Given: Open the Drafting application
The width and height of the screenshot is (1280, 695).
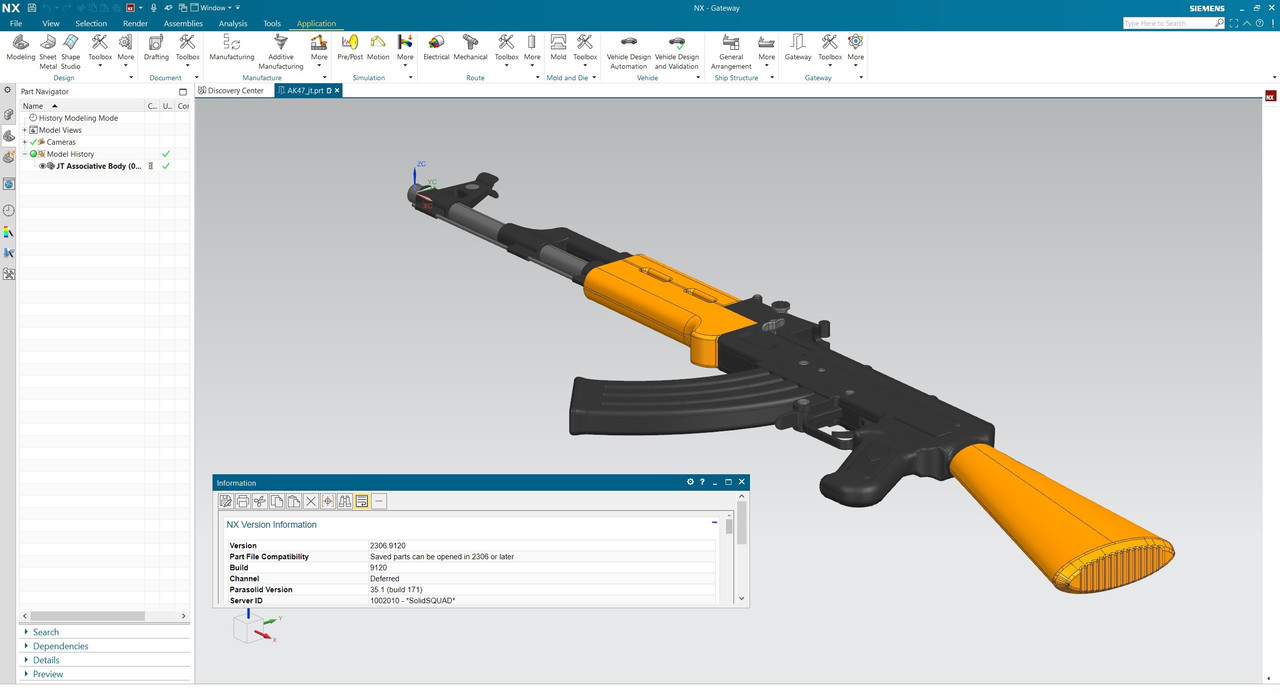Looking at the screenshot, I should [x=157, y=47].
